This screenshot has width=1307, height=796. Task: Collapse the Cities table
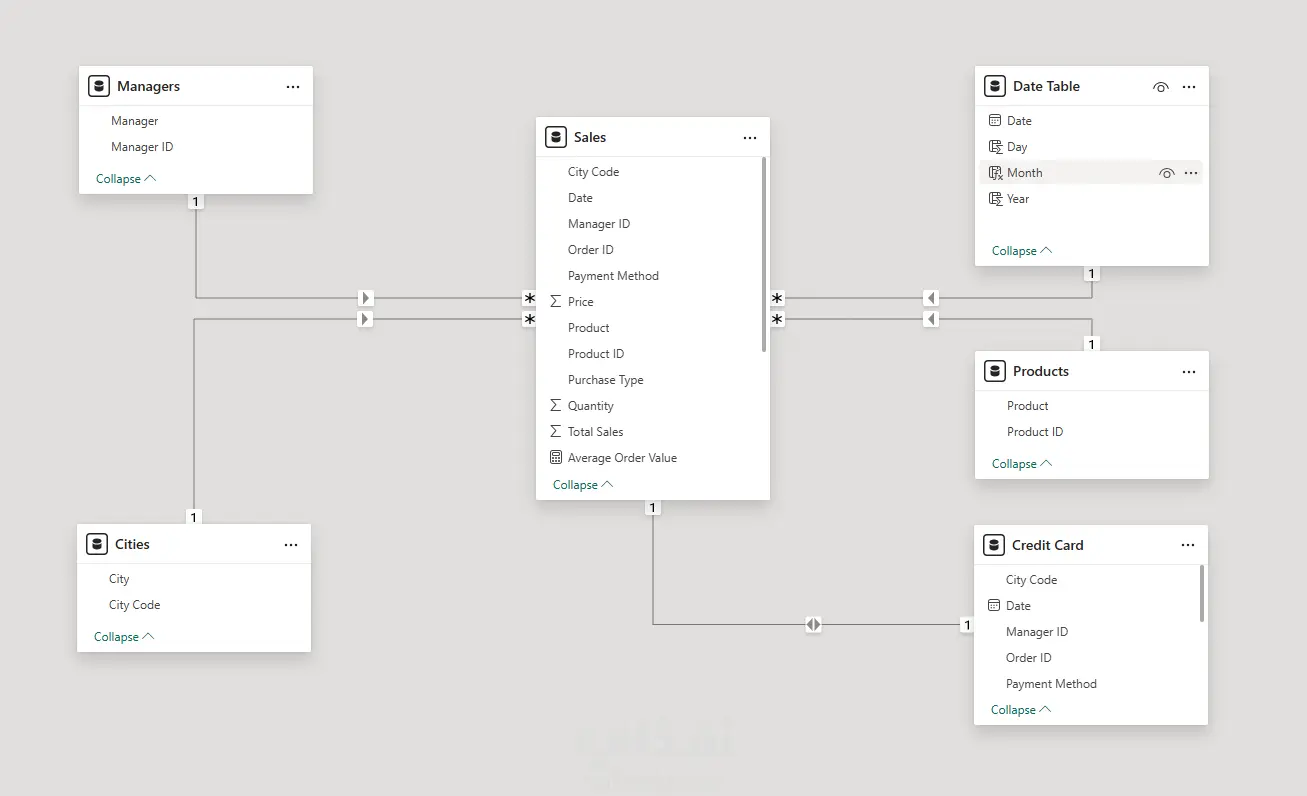124,637
